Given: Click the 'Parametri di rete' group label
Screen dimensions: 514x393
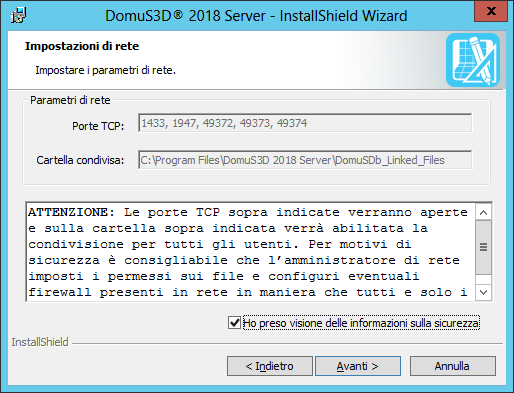Looking at the screenshot, I should coord(70,100).
